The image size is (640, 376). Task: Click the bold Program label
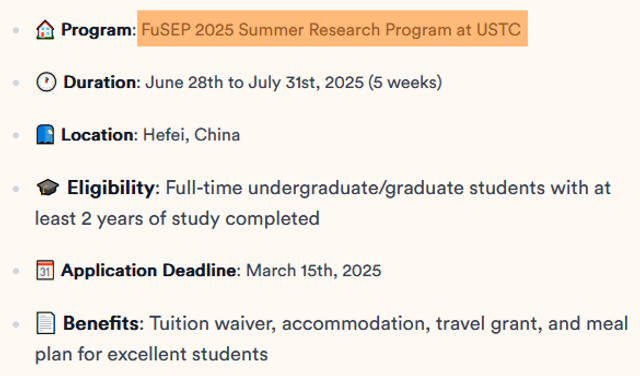tap(96, 30)
